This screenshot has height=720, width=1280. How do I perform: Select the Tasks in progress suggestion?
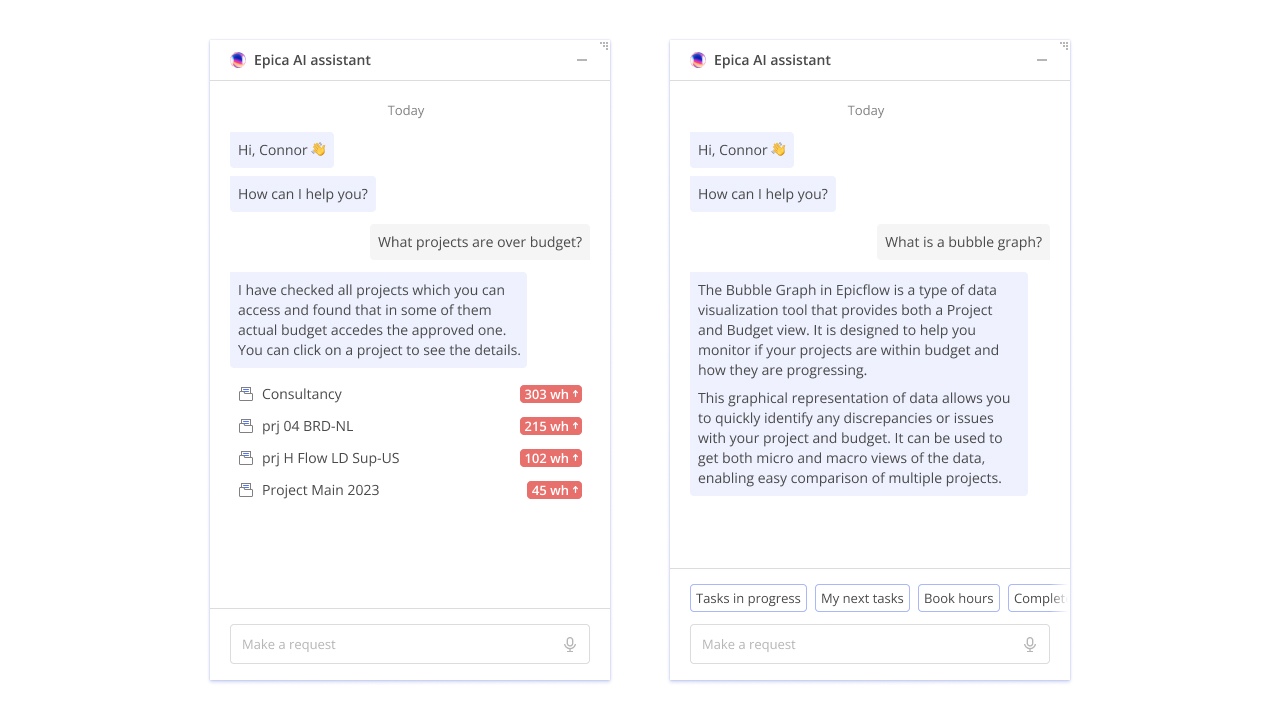(x=748, y=598)
